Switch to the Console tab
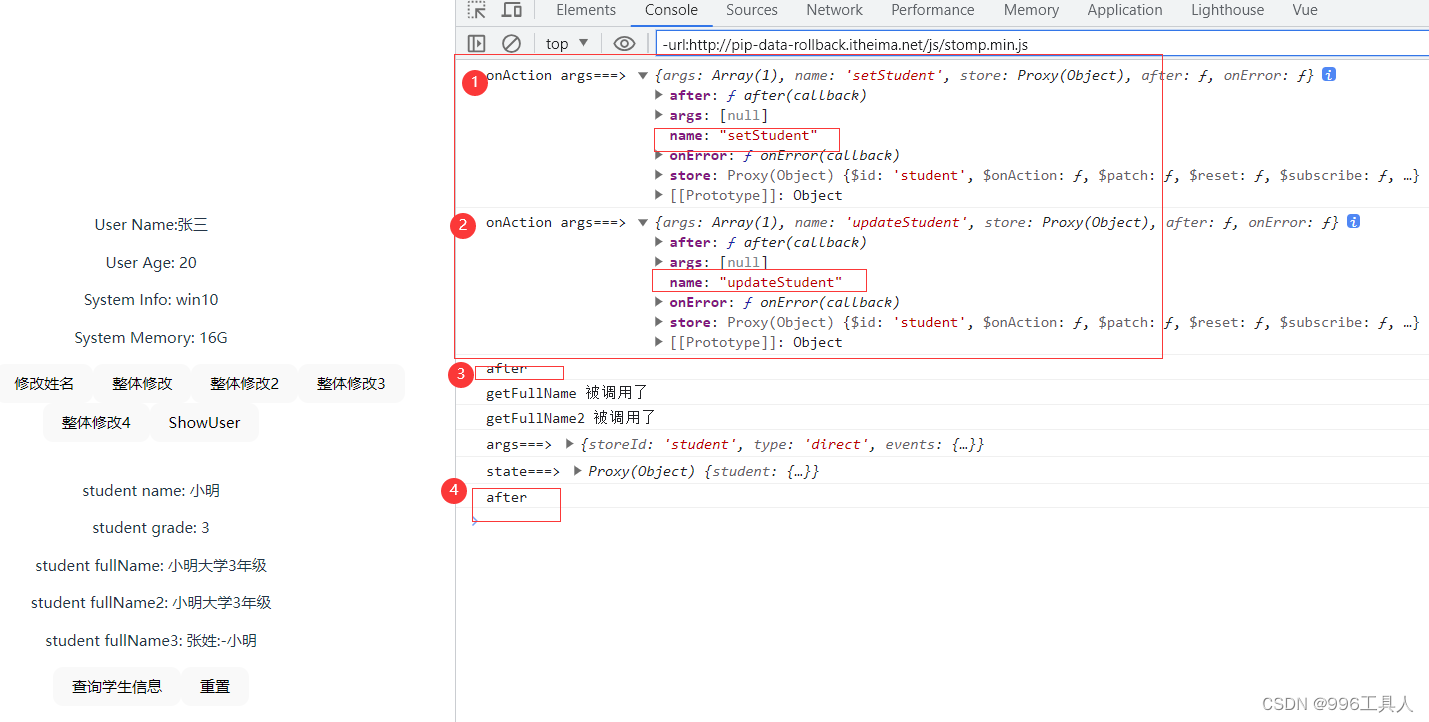Image resolution: width=1429 pixels, height=722 pixels. point(671,10)
